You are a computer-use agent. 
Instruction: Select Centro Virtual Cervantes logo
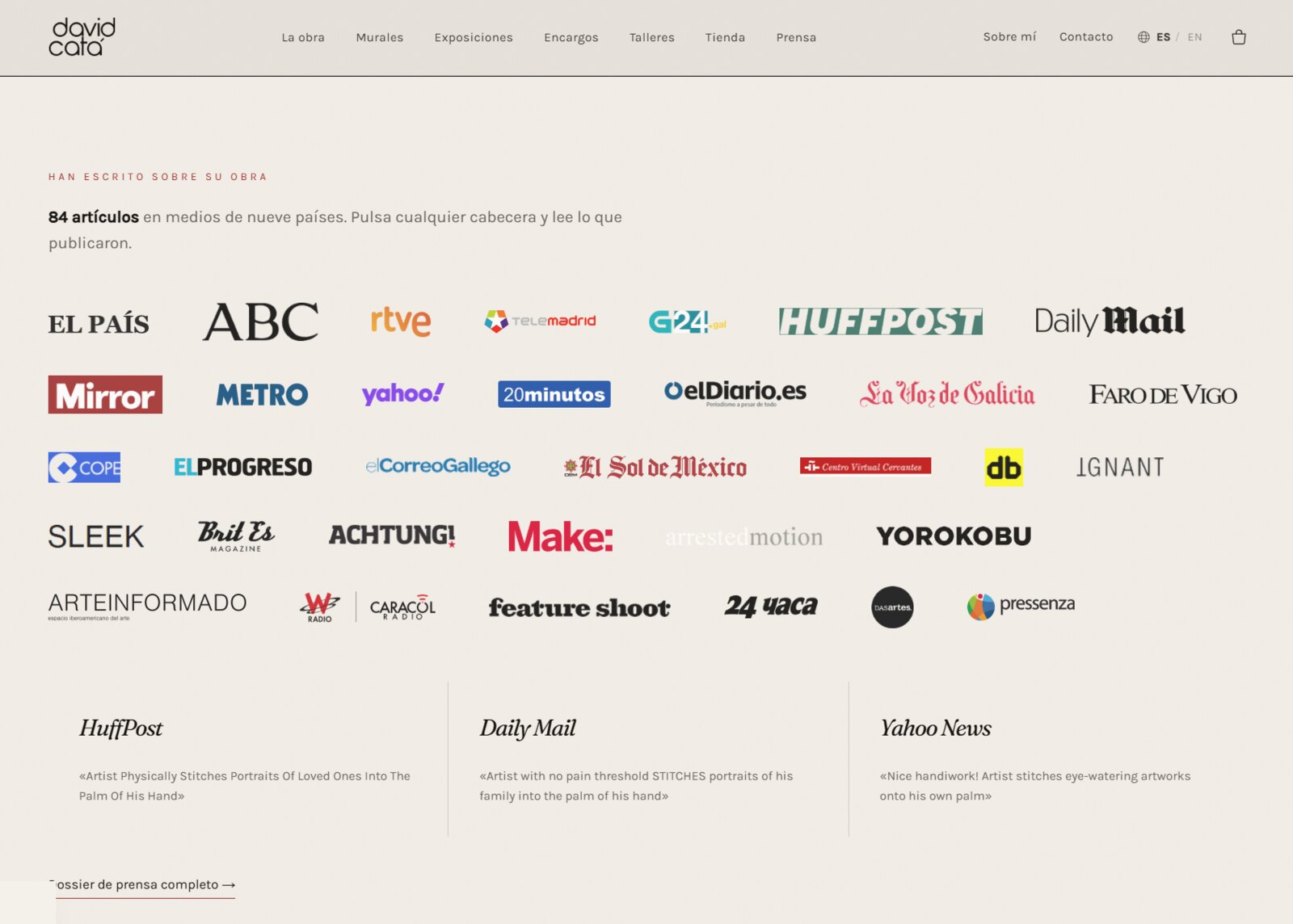(866, 466)
